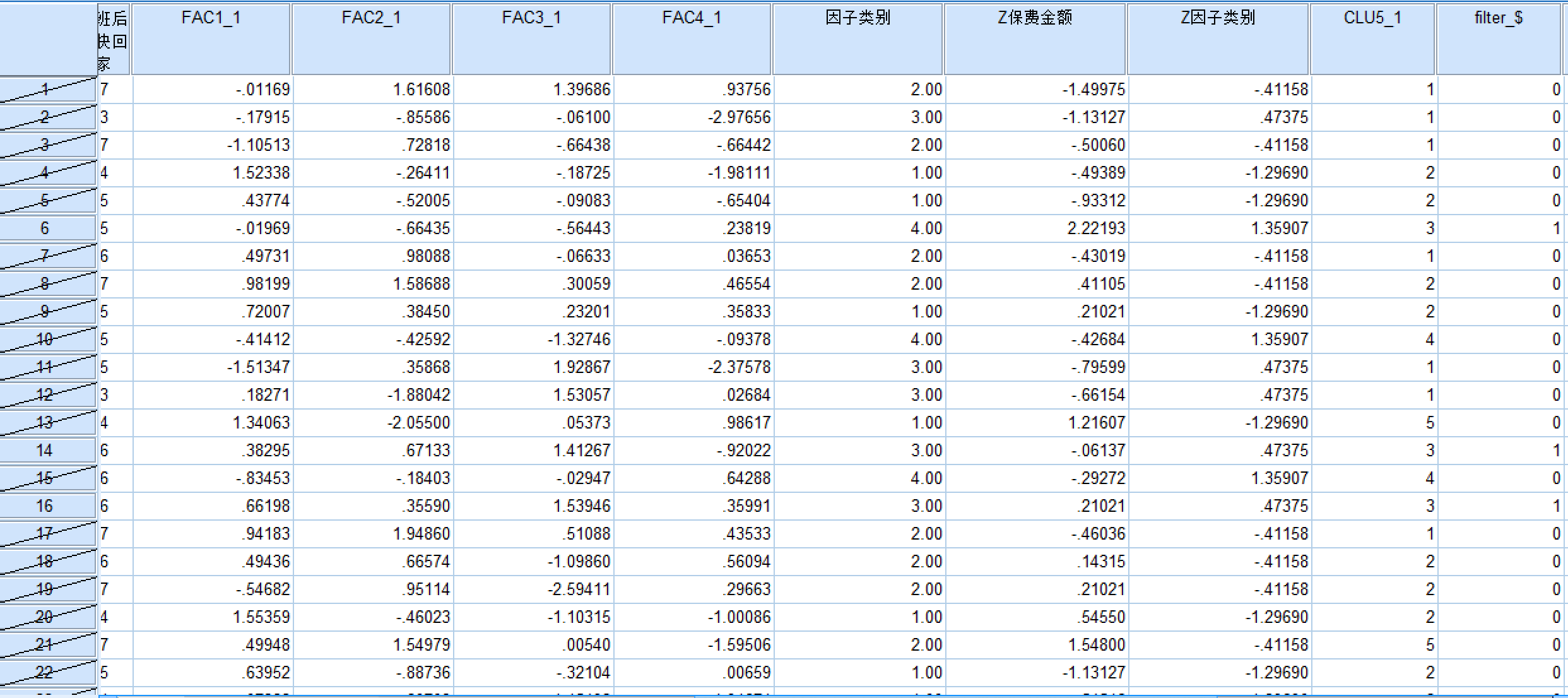The image size is (1568, 698).
Task: Select the FAC4_1 column header
Action: click(692, 39)
